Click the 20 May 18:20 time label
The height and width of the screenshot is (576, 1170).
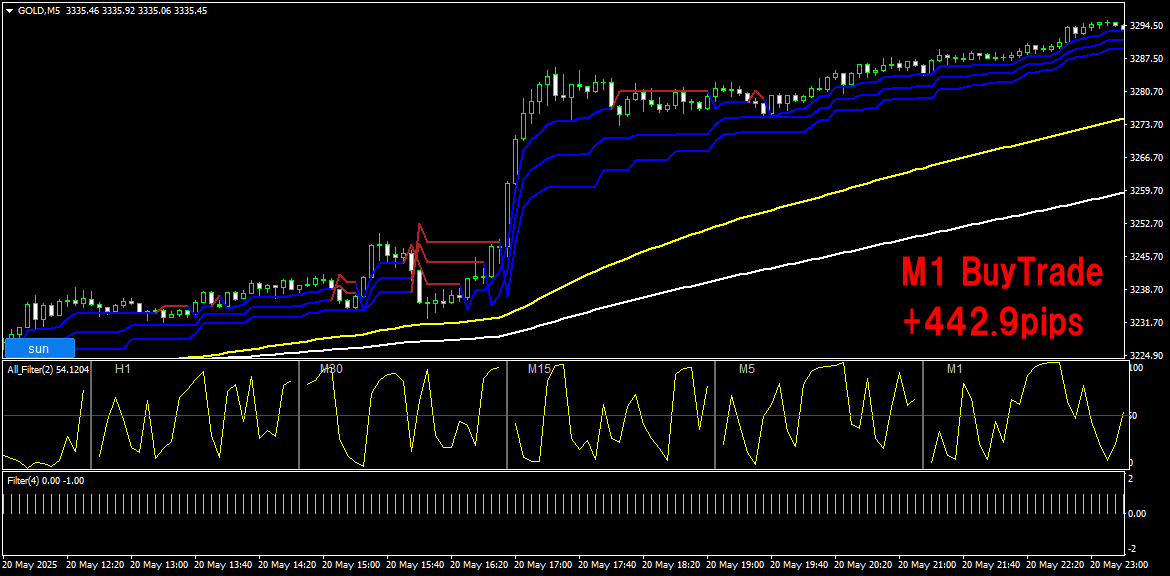tap(671, 565)
